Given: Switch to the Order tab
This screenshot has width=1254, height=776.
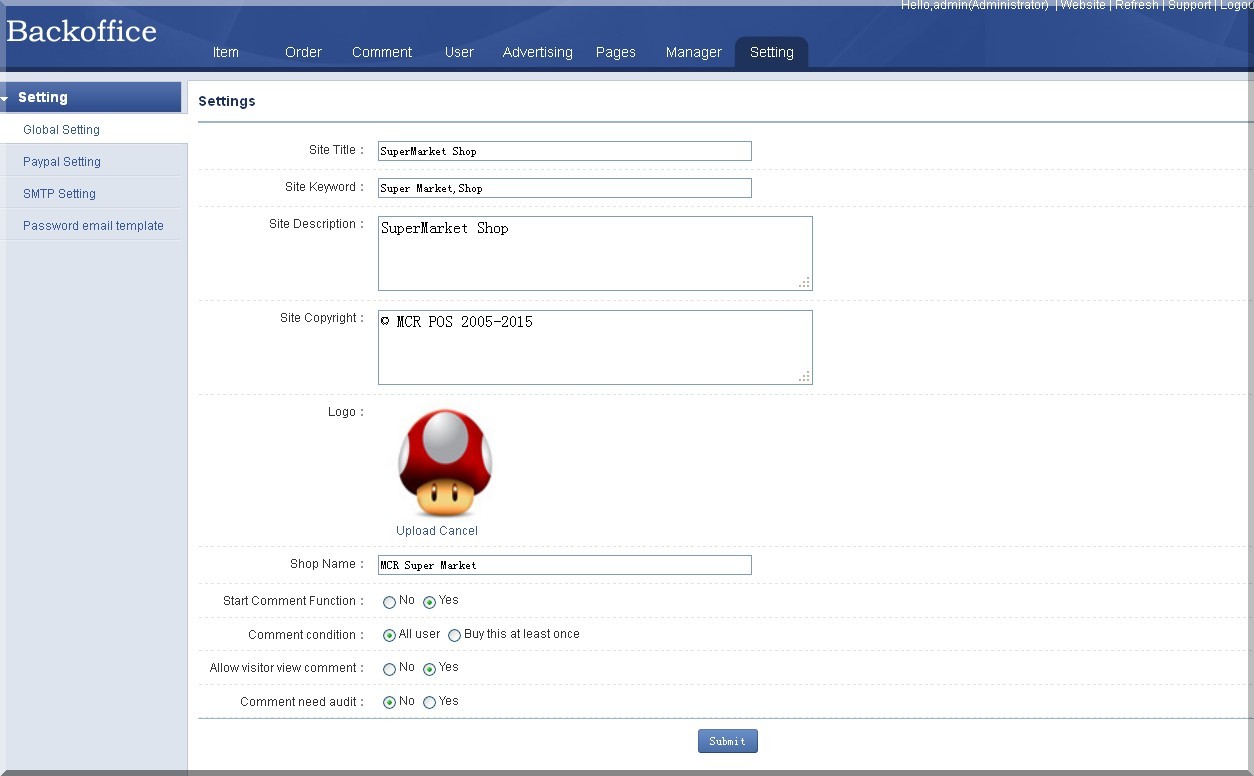Looking at the screenshot, I should pos(303,52).
